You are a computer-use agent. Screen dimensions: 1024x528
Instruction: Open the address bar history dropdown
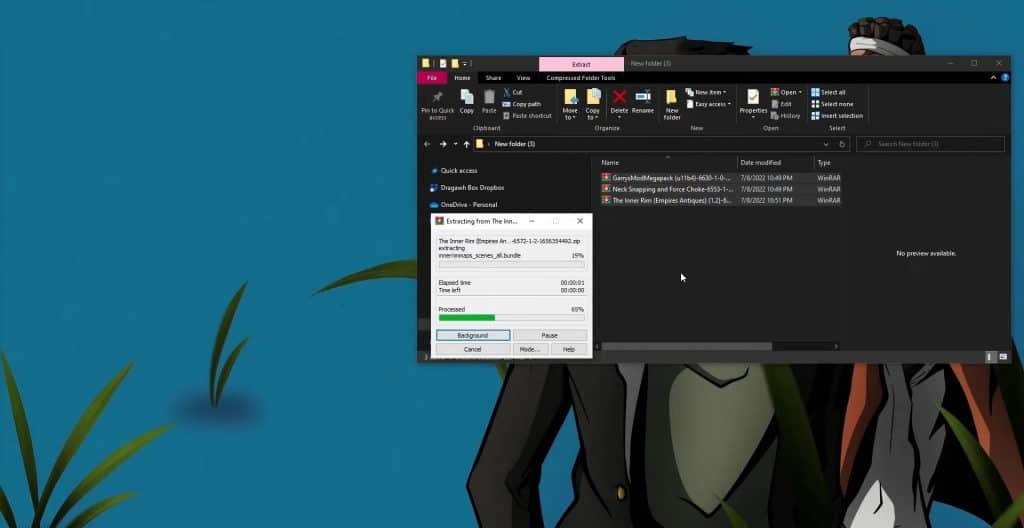(x=826, y=144)
